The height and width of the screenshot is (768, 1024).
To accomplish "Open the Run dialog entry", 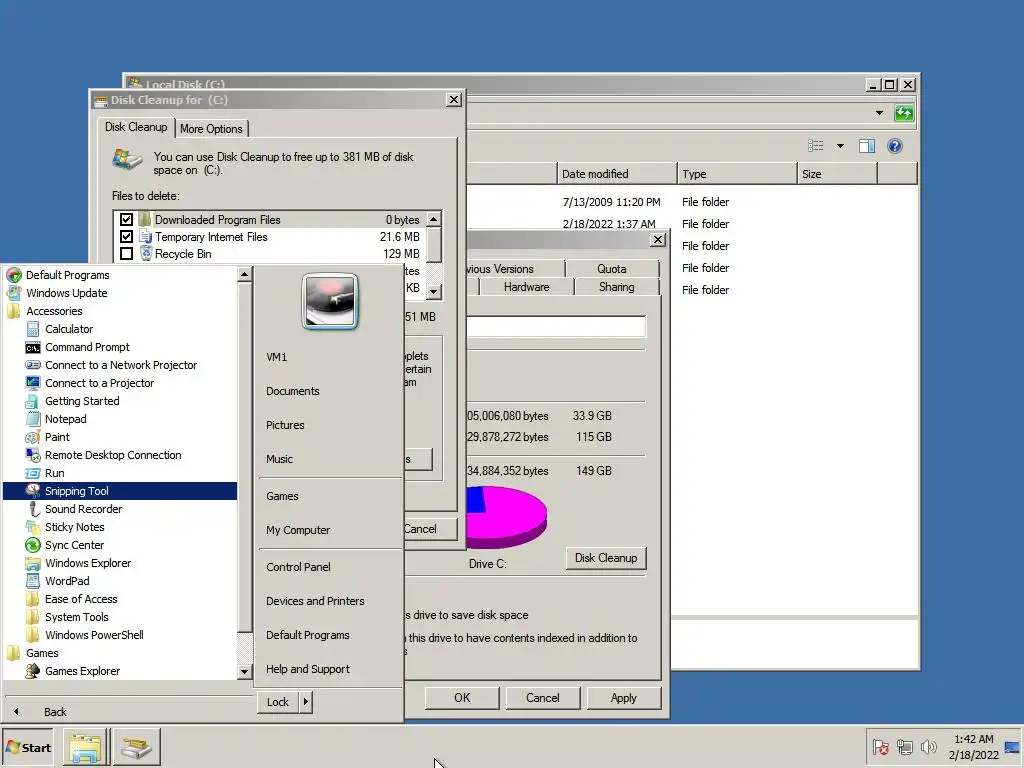I will [121, 473].
